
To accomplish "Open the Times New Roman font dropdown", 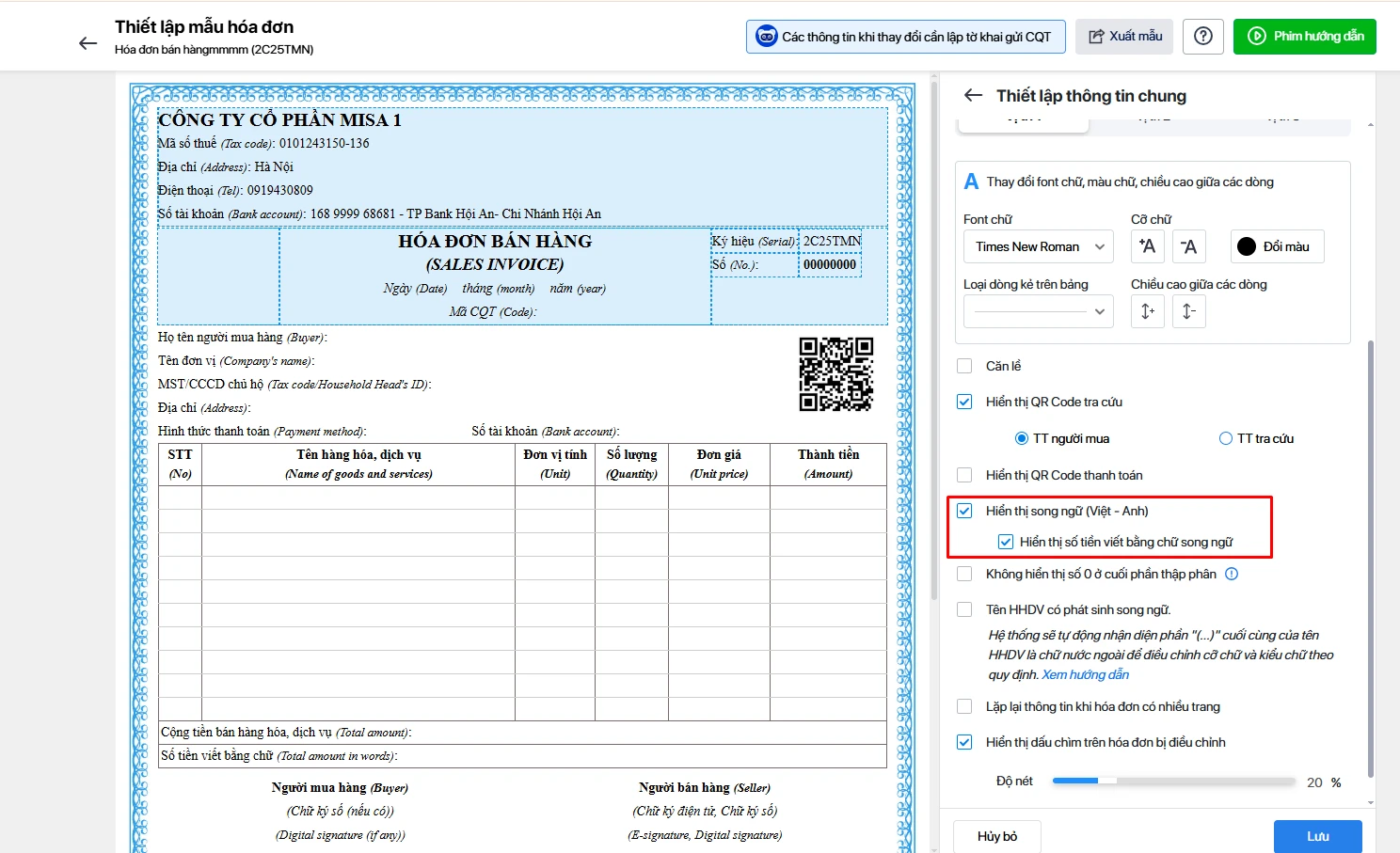I will [1038, 246].
